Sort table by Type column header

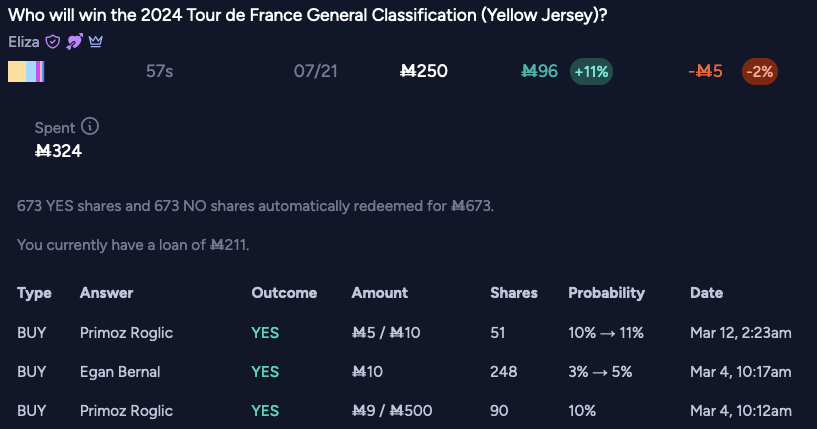pos(34,293)
